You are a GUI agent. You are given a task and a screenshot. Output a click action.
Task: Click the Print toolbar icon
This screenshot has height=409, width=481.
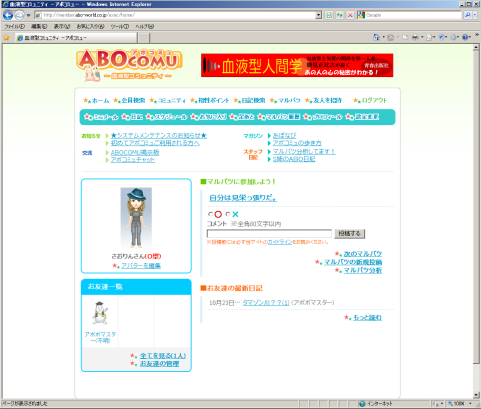click(x=415, y=37)
